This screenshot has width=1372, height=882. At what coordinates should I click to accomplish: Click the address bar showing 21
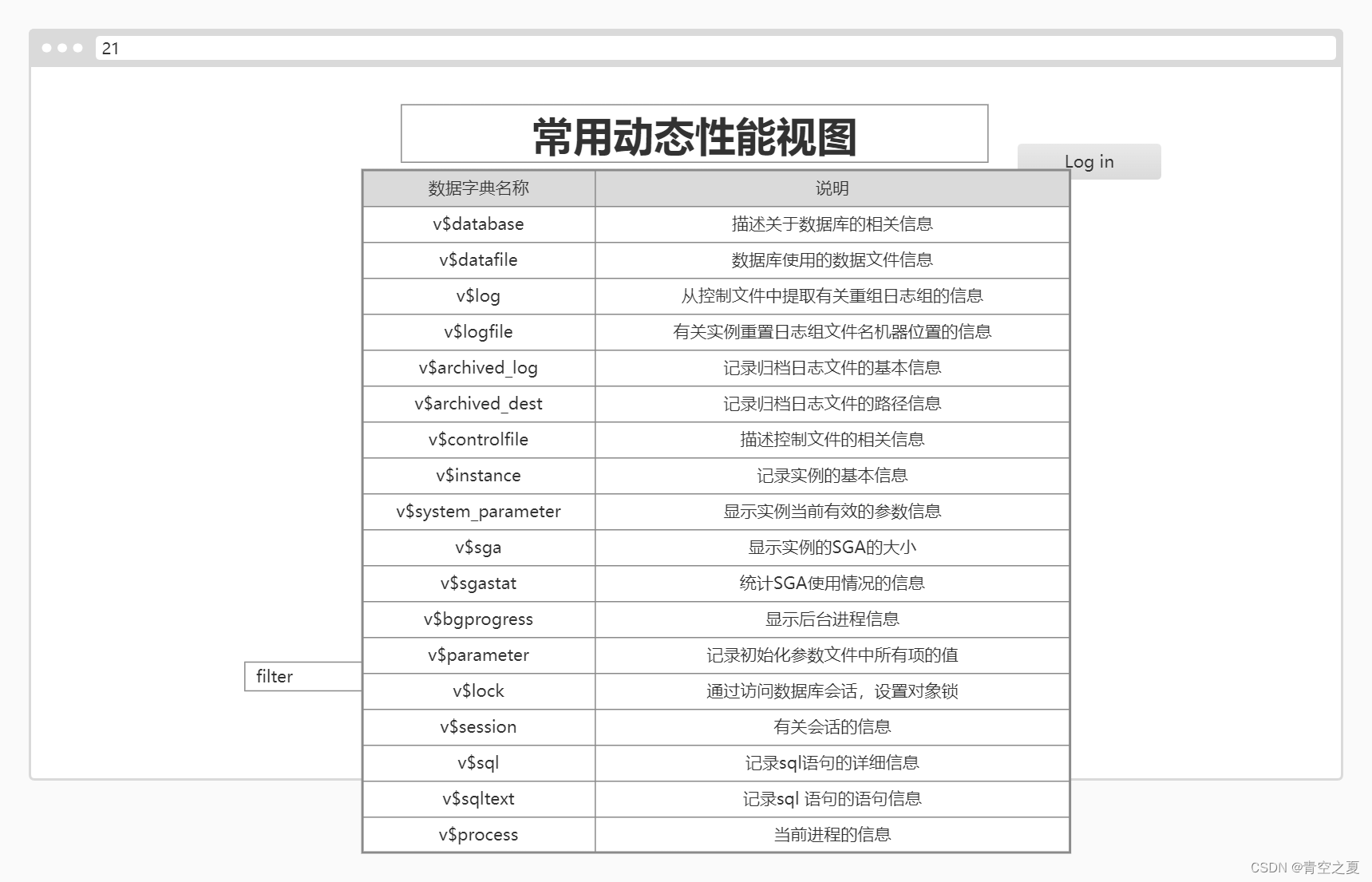715,48
